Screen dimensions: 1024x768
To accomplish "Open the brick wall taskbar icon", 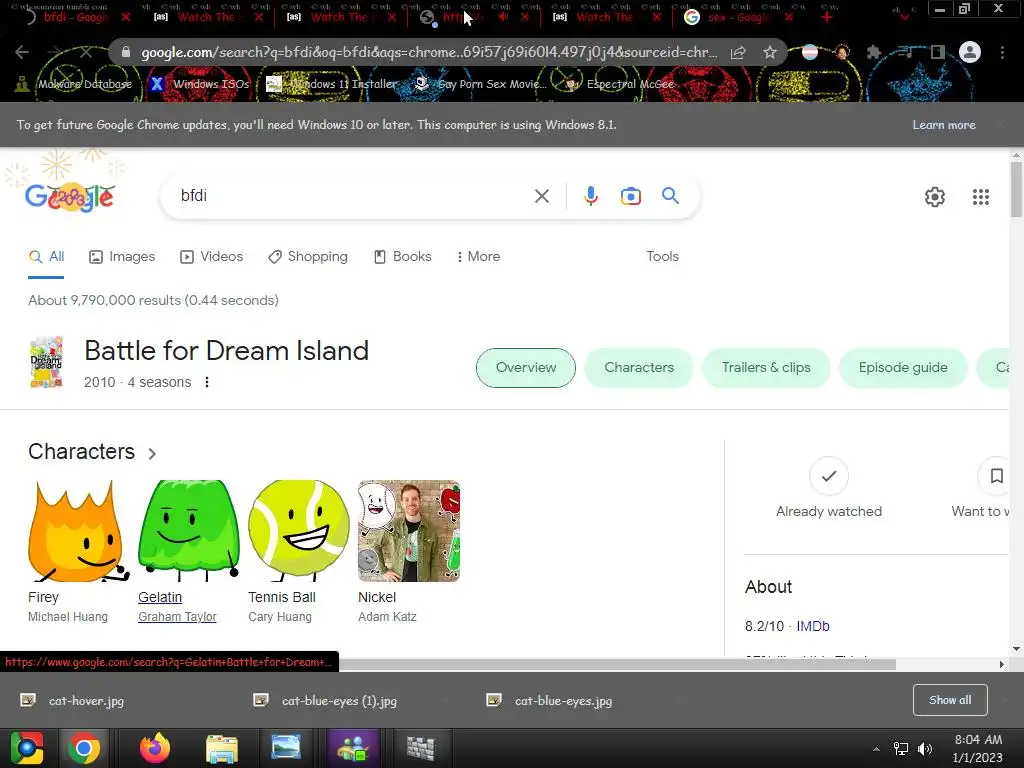I will [x=421, y=748].
